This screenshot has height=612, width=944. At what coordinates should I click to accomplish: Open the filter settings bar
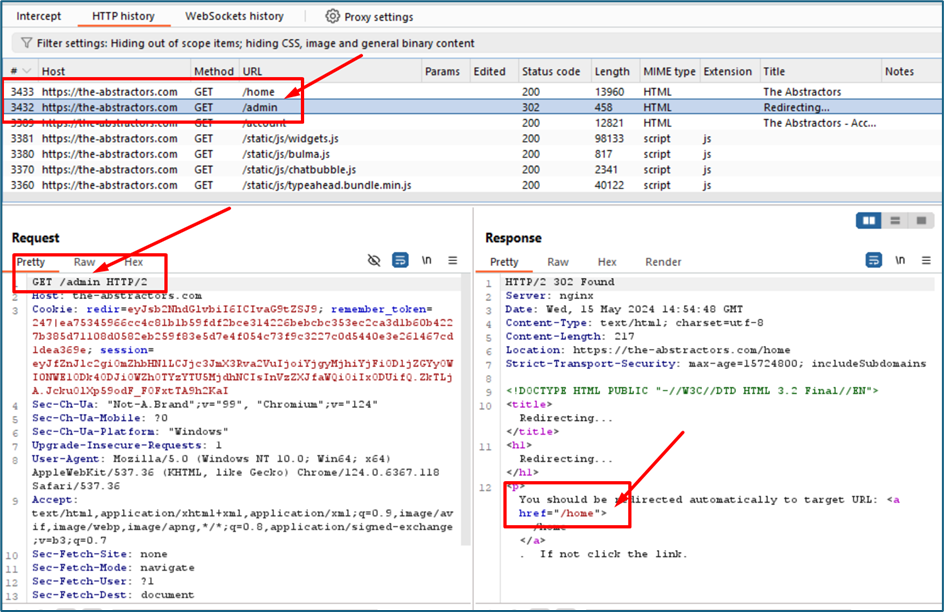476,43
